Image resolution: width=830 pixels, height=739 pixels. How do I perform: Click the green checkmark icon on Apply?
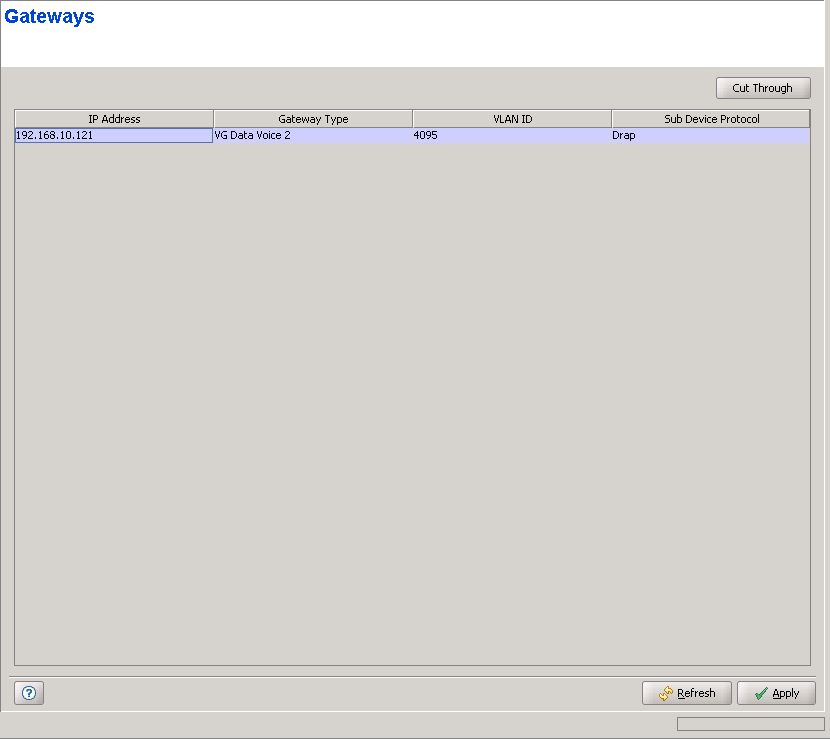pyautogui.click(x=761, y=694)
